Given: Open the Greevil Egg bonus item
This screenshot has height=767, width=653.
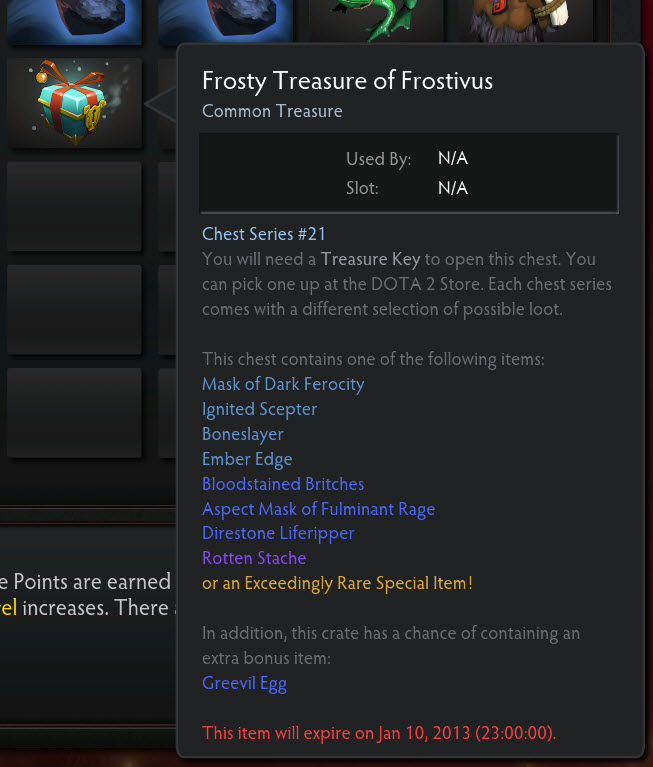Looking at the screenshot, I should point(244,684).
